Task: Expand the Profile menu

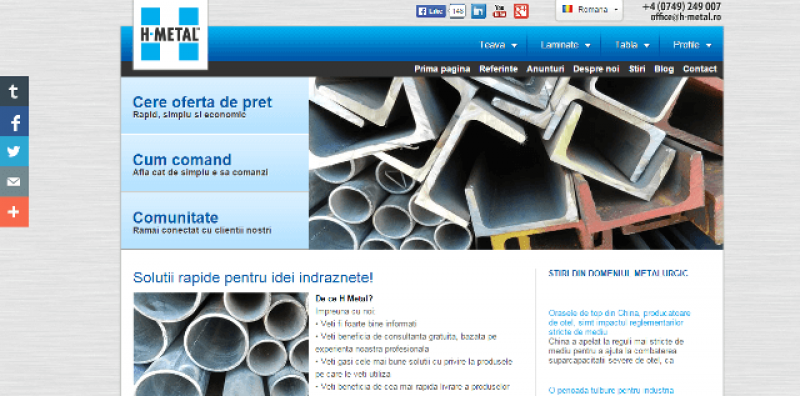Action: (692, 45)
